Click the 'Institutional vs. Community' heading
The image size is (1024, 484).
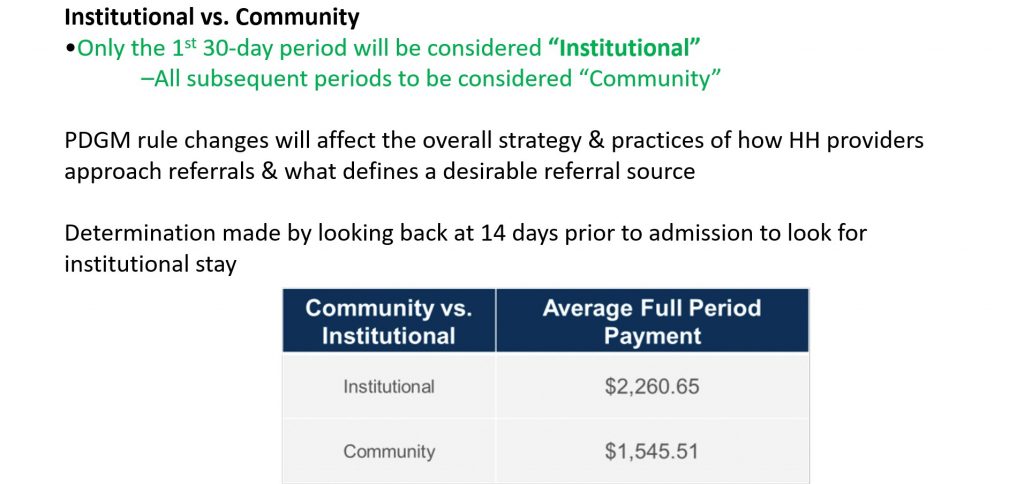tap(212, 17)
